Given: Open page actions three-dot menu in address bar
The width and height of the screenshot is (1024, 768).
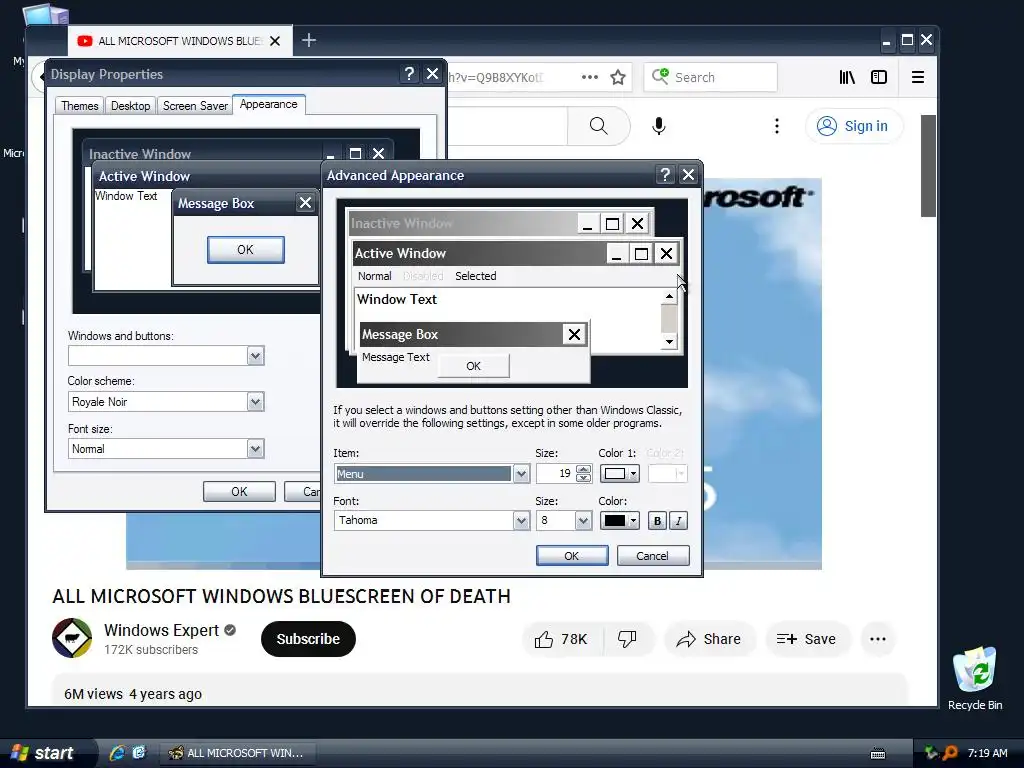Looking at the screenshot, I should pyautogui.click(x=590, y=77).
